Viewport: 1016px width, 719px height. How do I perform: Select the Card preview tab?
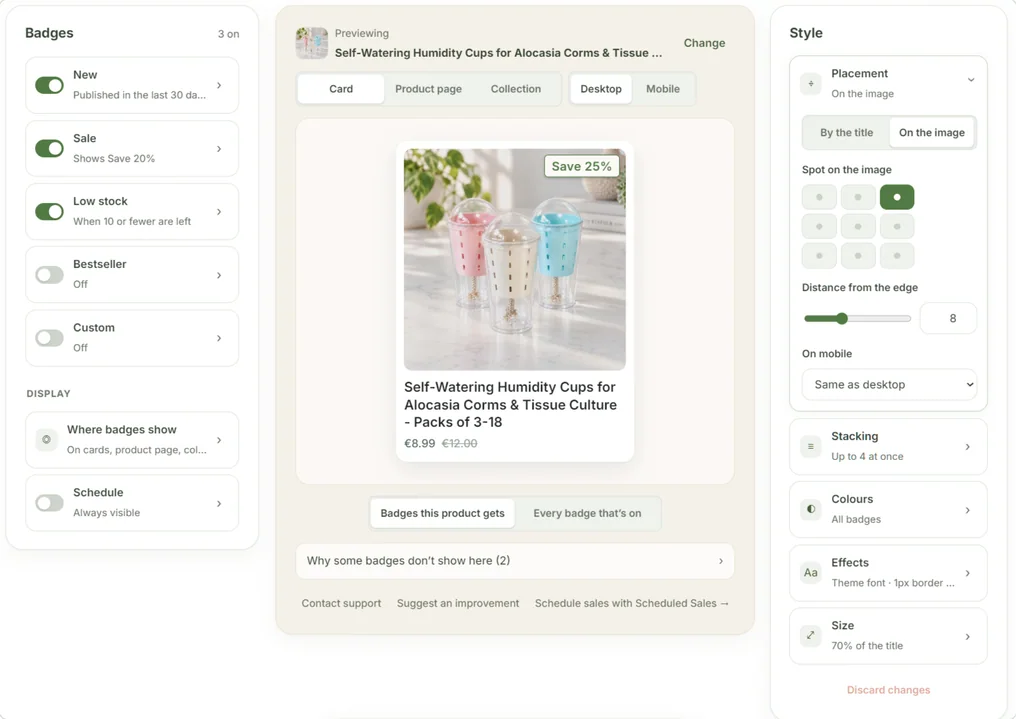click(x=341, y=89)
